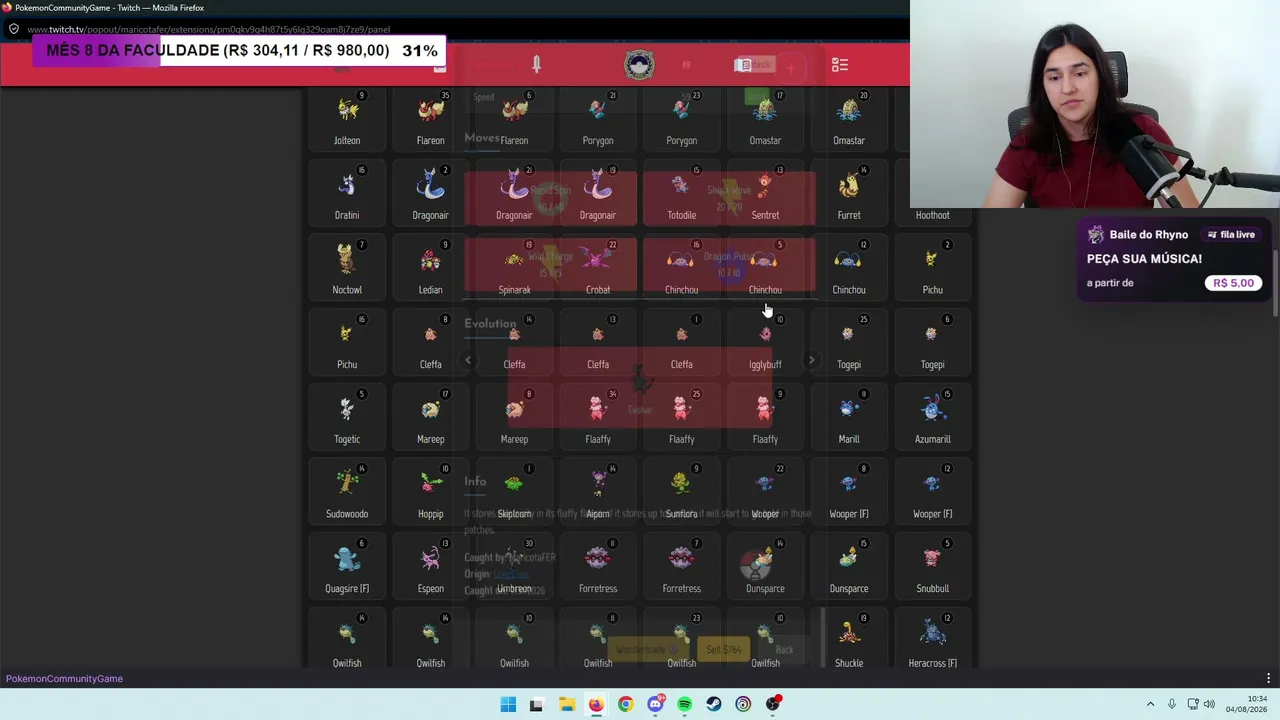
Task: Click the microphone icon in system tray
Action: (1172, 704)
